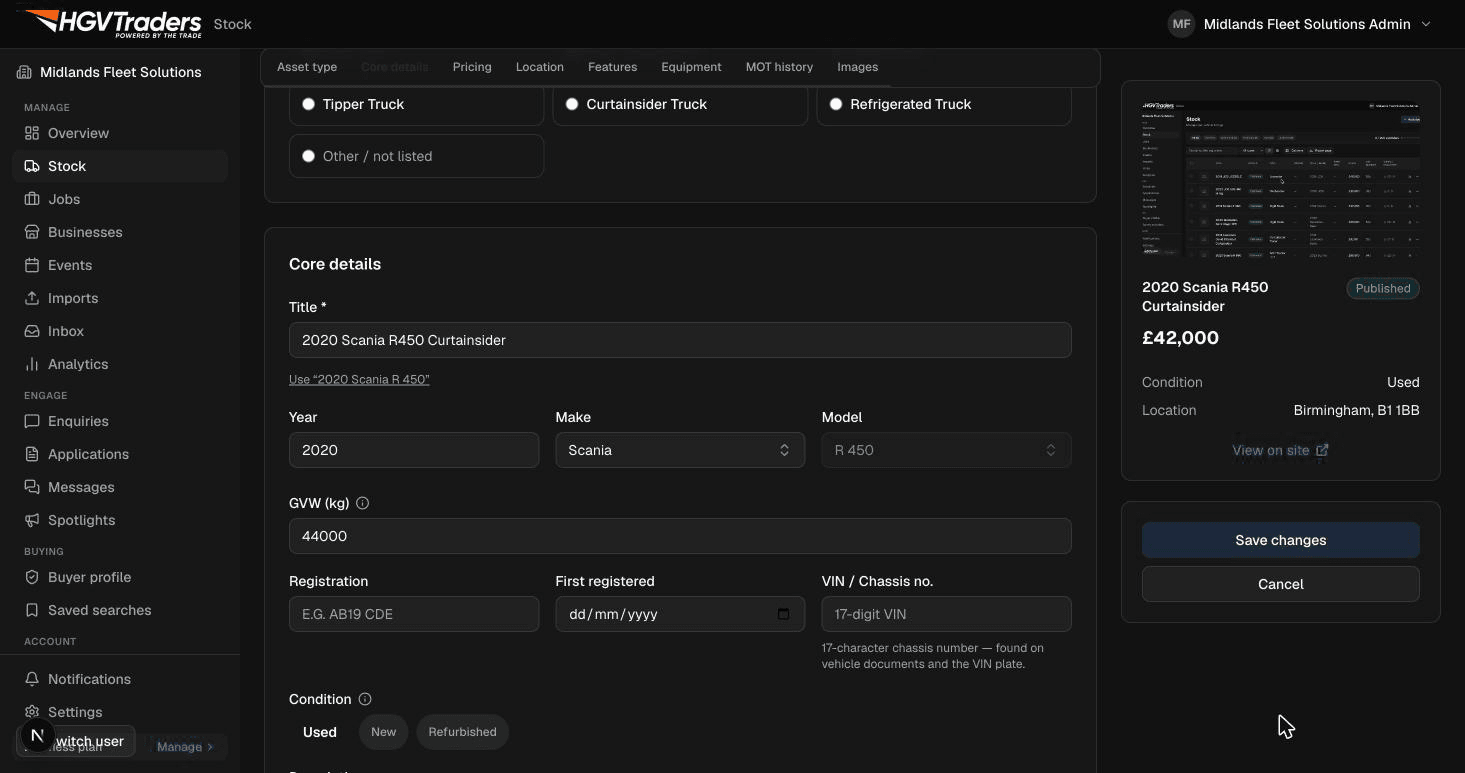Viewport: 1465px width, 773px height.
Task: Click the Spotlights megaphone icon
Action: [x=32, y=520]
